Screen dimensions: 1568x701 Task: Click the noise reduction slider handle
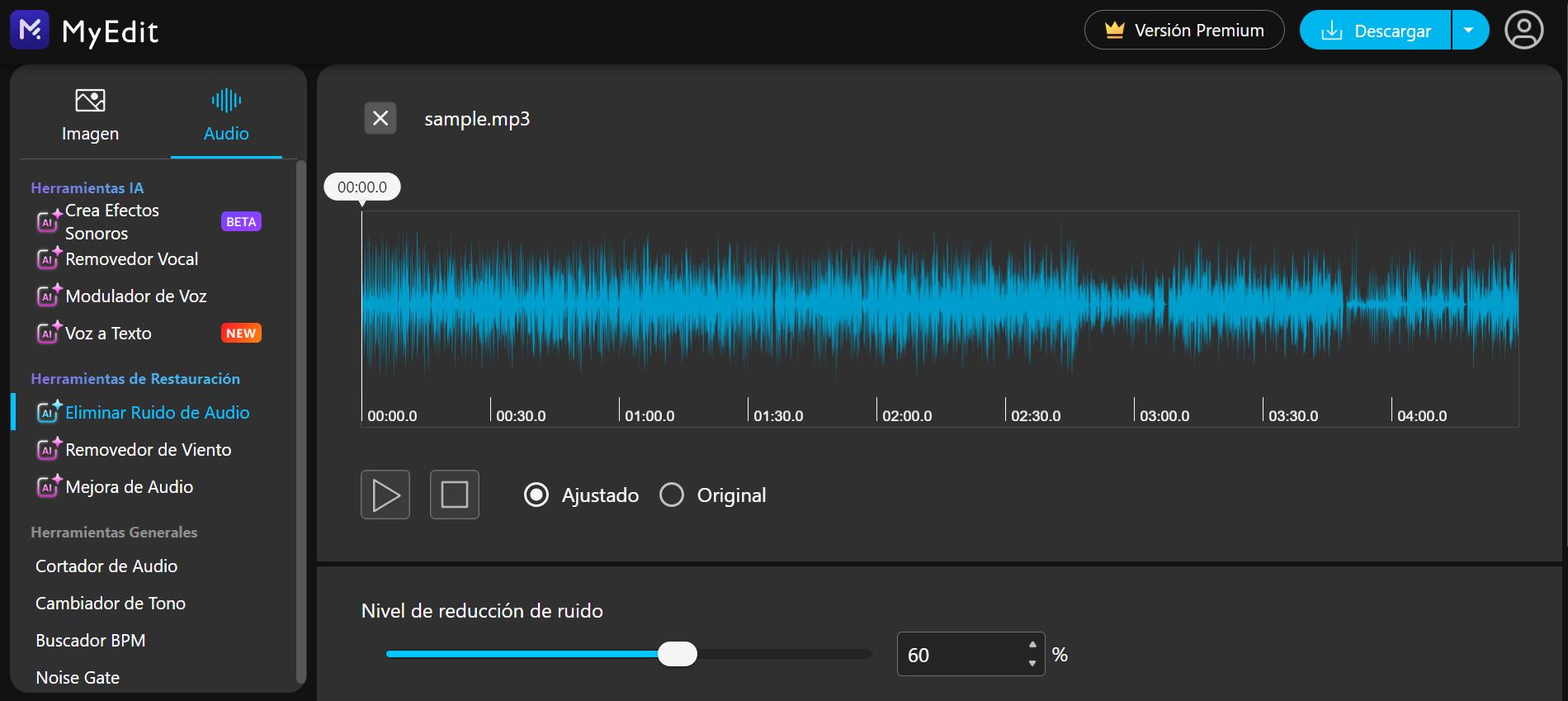click(x=678, y=654)
